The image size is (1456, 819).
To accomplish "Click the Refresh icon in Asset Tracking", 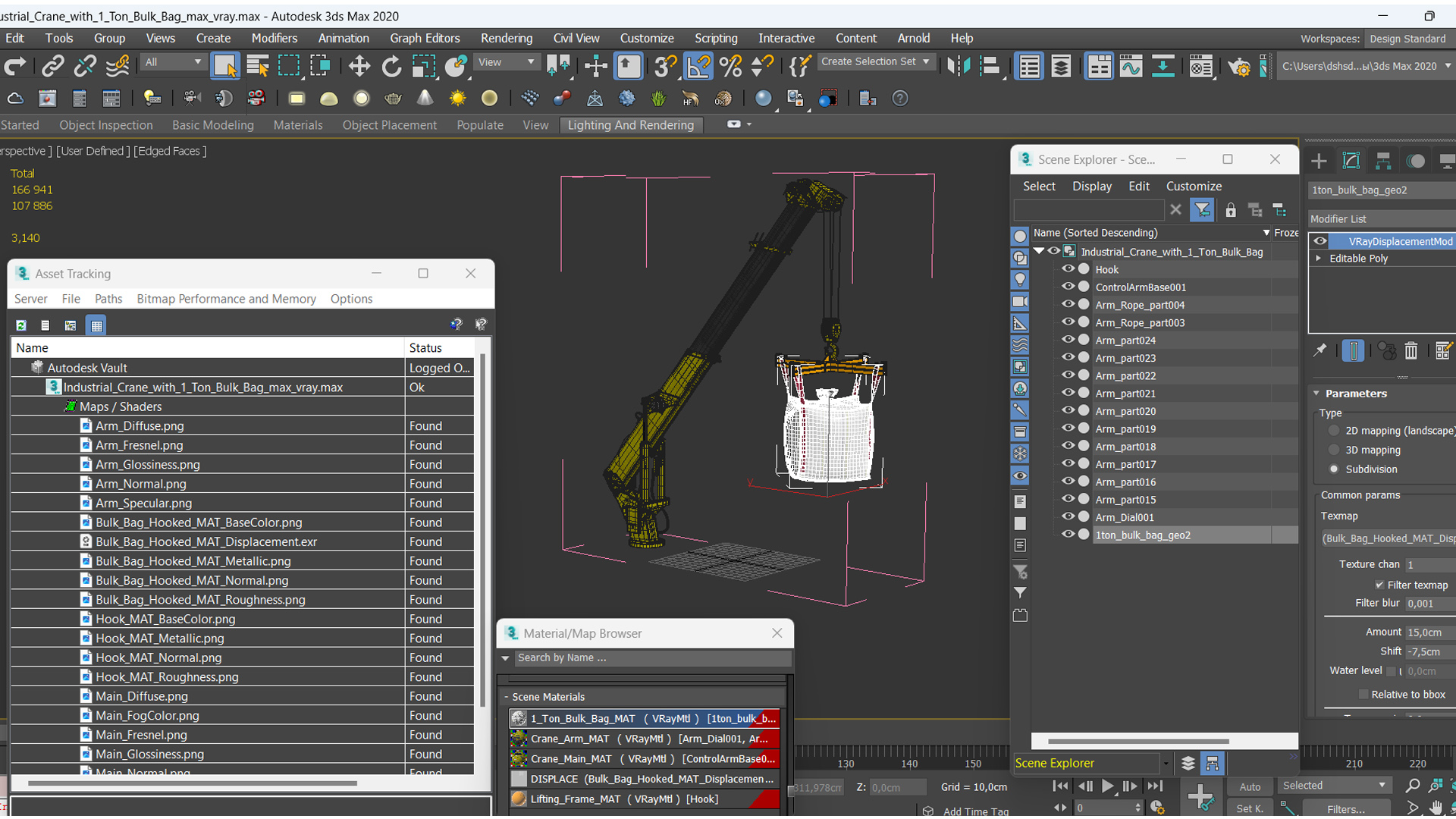I will tap(21, 325).
